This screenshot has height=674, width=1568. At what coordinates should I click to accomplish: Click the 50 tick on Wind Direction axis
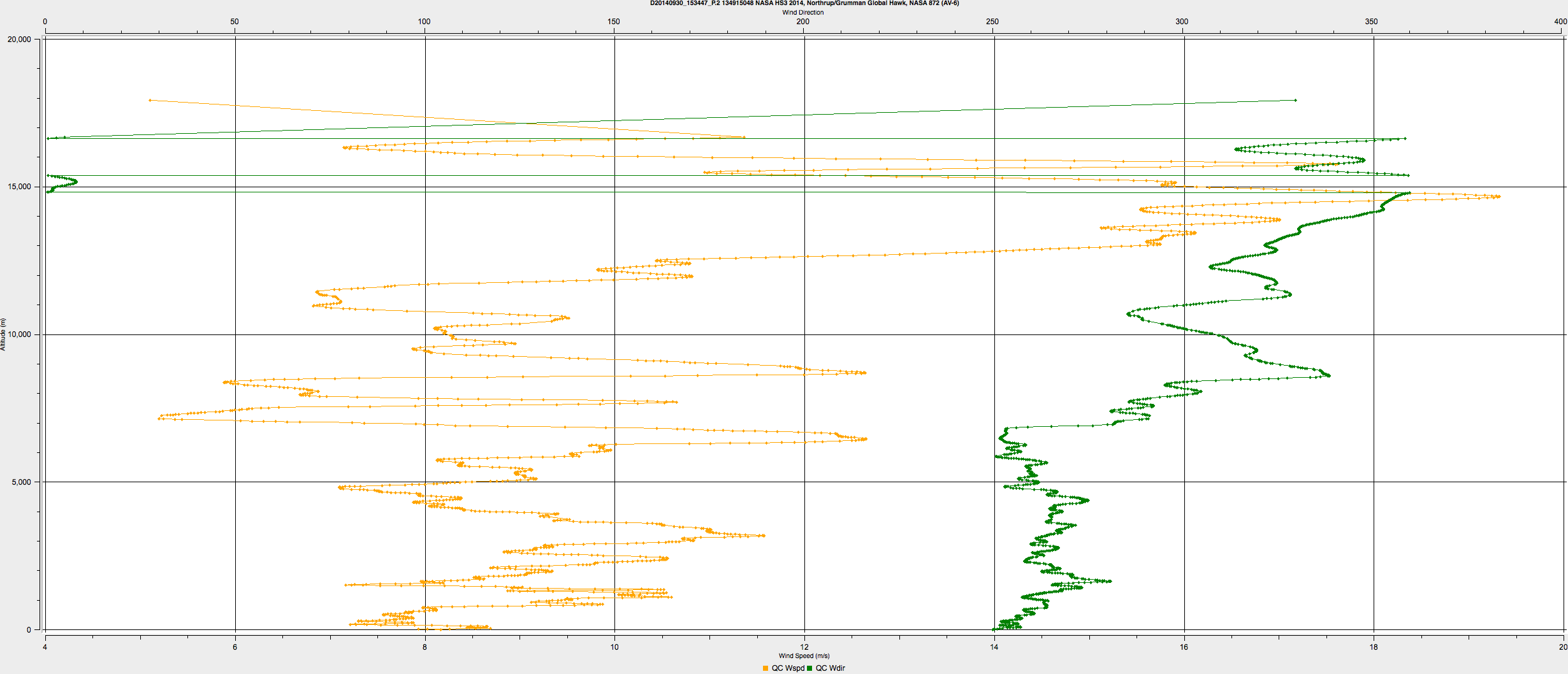[235, 22]
